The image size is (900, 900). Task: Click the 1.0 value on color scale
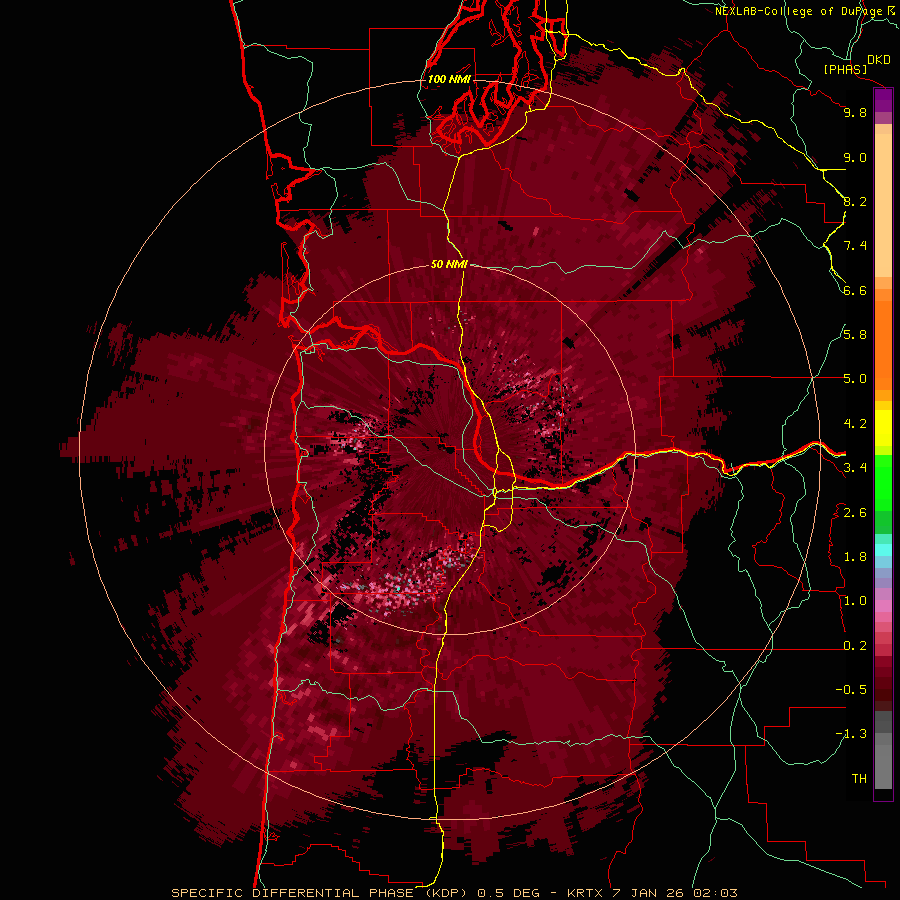[x=855, y=601]
